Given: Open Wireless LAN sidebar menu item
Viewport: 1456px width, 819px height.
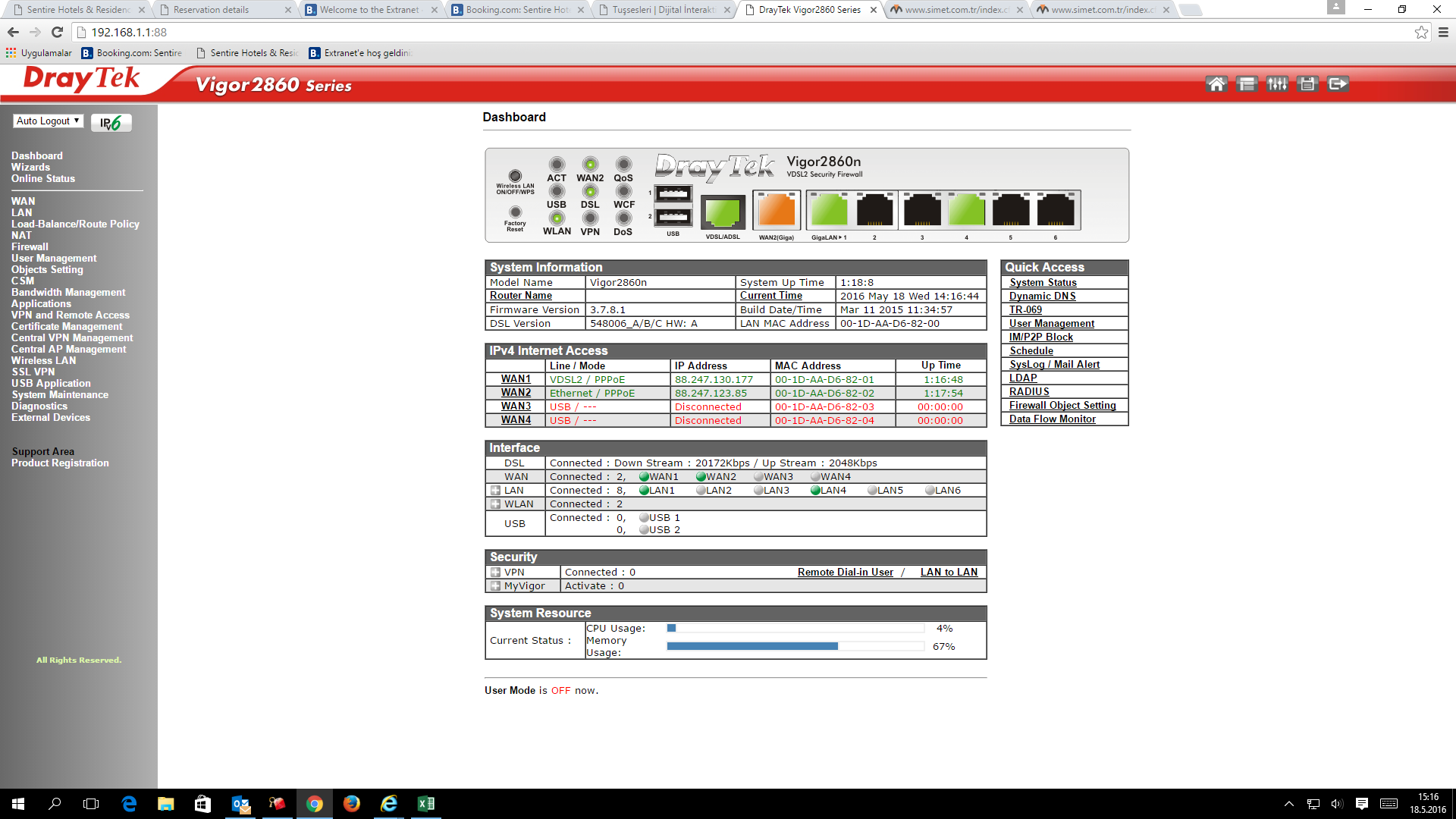Looking at the screenshot, I should pyautogui.click(x=43, y=361).
